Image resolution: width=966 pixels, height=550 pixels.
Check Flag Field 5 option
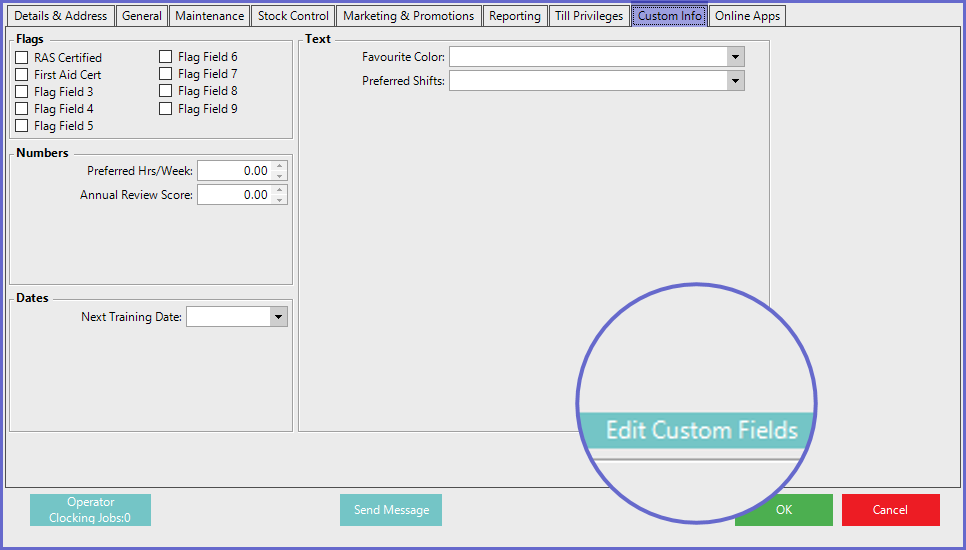tap(22, 126)
